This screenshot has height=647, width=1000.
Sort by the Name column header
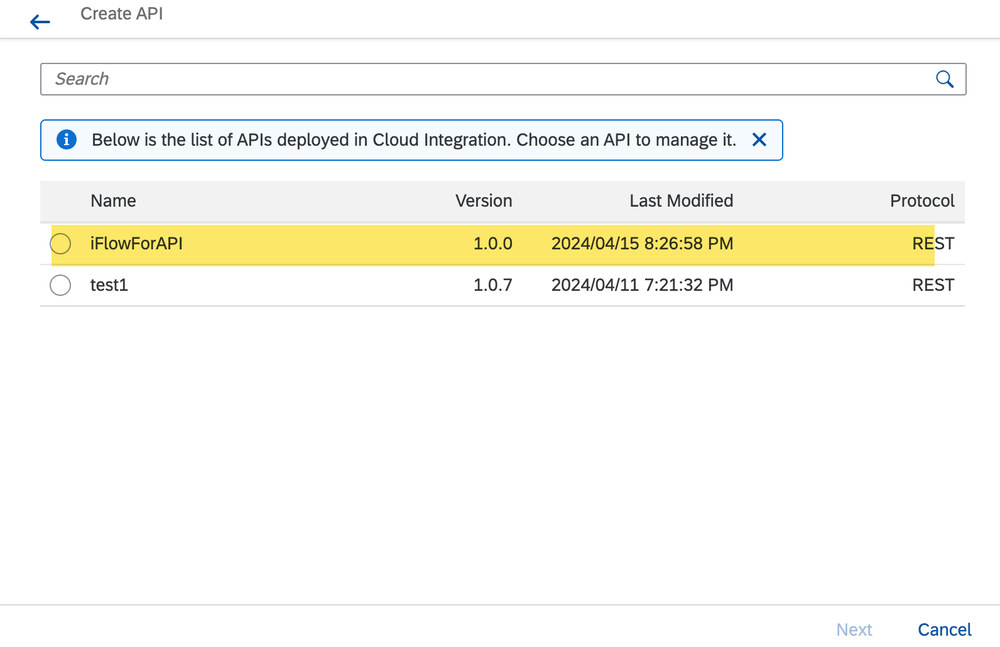(113, 201)
